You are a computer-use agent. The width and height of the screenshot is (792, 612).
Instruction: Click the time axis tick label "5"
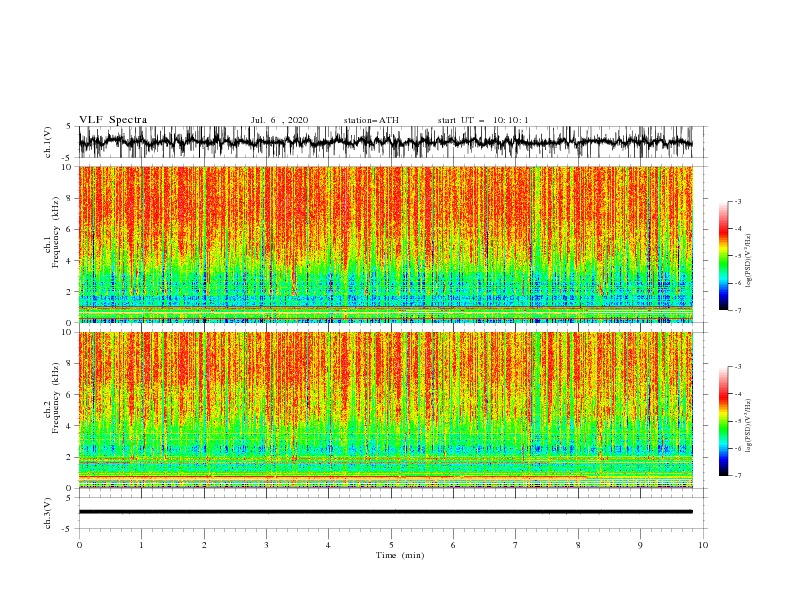coord(391,545)
